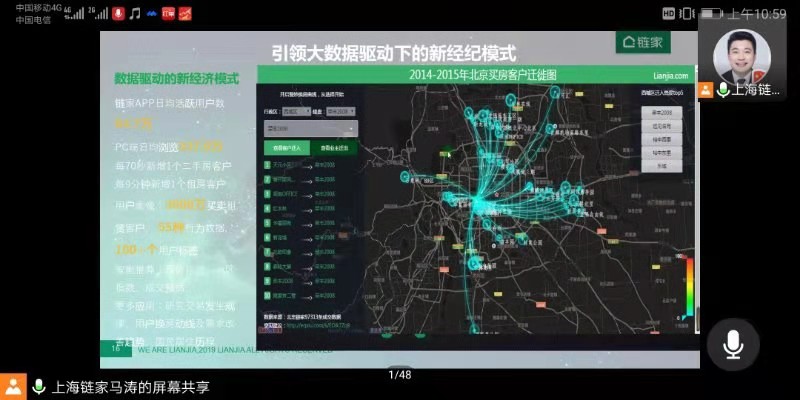Click the Lianjia.com link in the green header
This screenshot has height=400, width=800.
click(670, 76)
